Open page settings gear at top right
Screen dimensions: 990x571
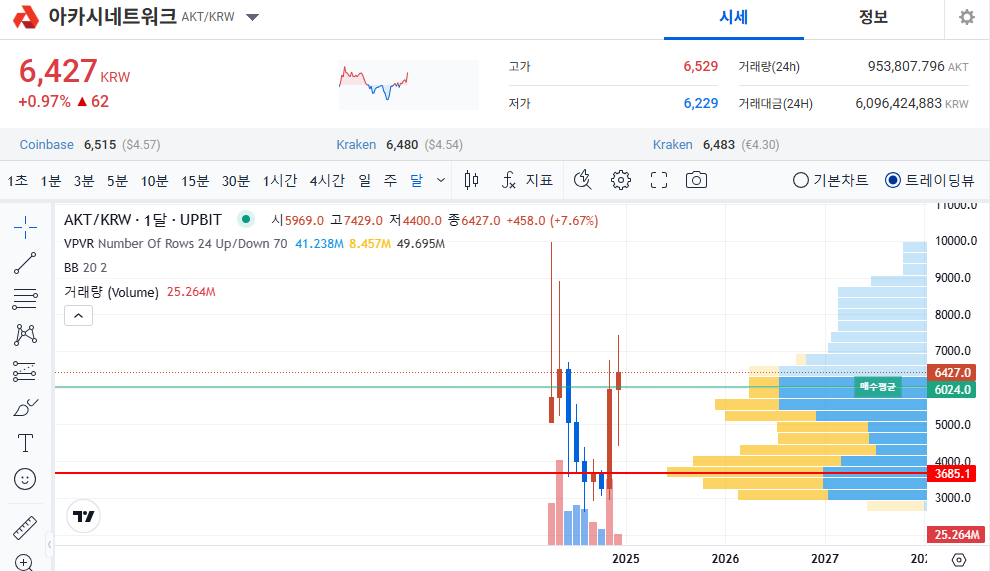pos(967,17)
